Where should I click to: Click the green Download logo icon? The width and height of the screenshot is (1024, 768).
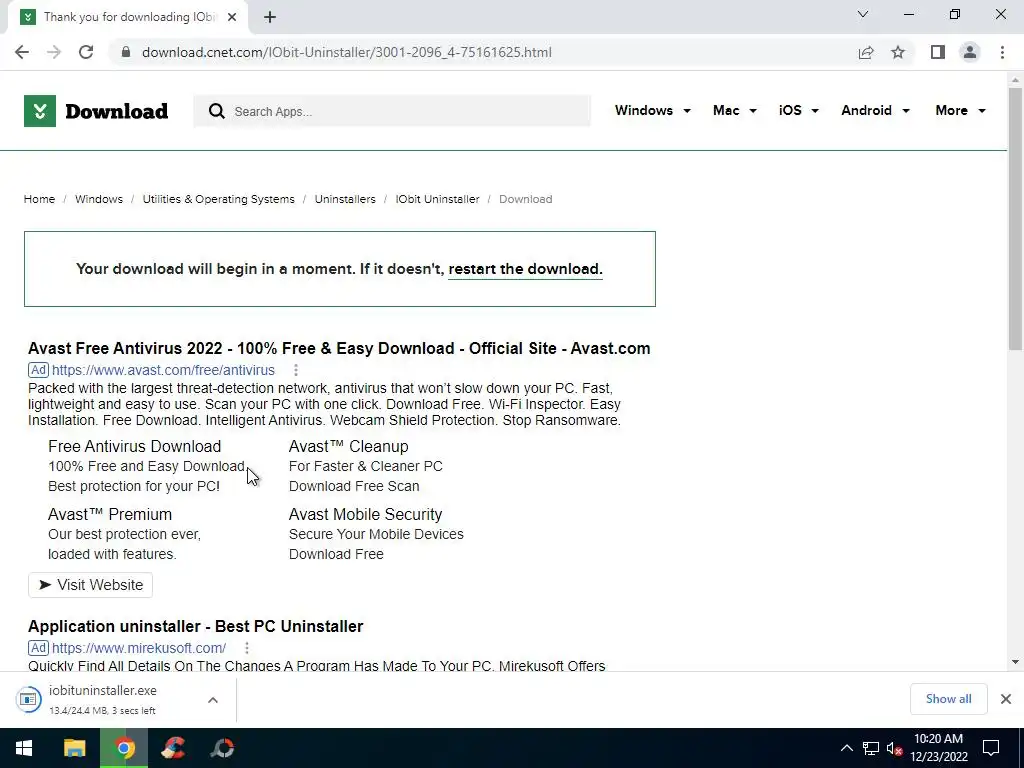[x=40, y=111]
